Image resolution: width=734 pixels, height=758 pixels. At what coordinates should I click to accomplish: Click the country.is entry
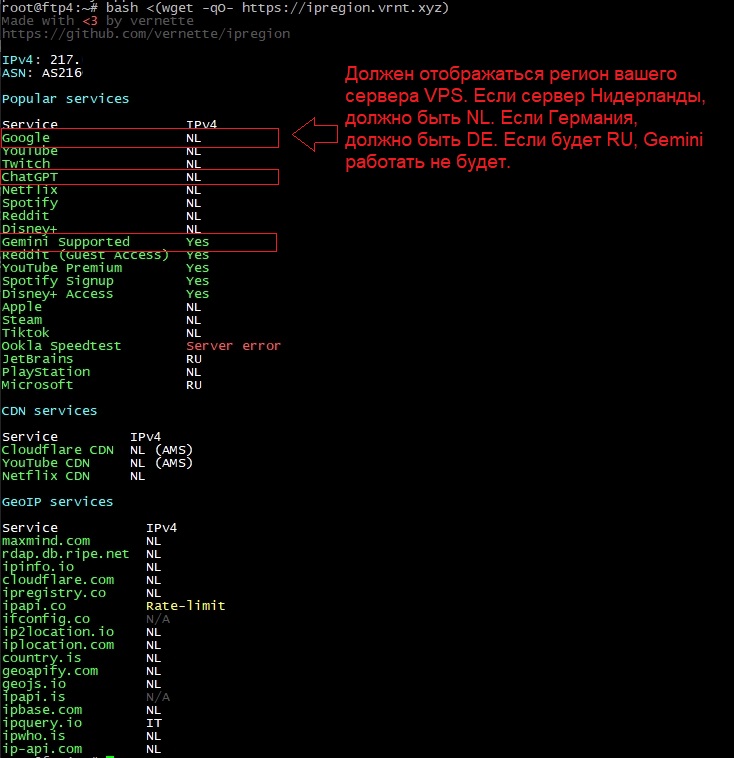[41, 658]
